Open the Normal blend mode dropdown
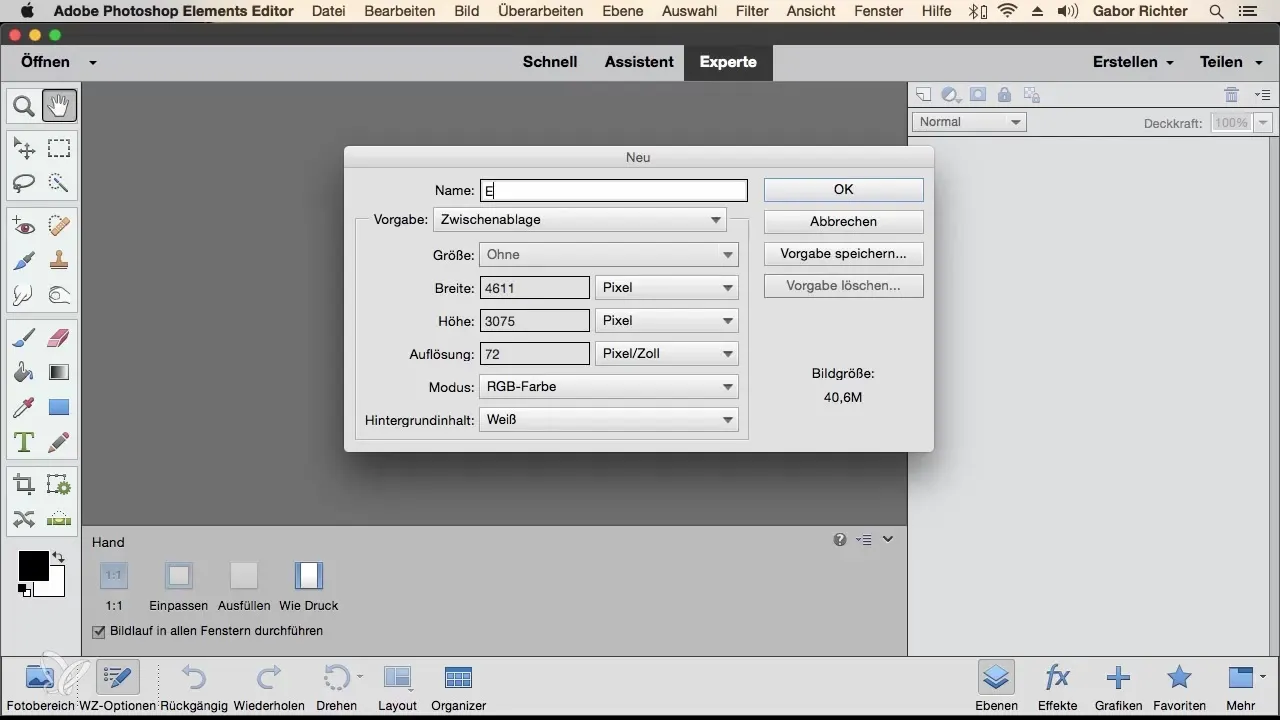The height and width of the screenshot is (720, 1280). click(969, 122)
